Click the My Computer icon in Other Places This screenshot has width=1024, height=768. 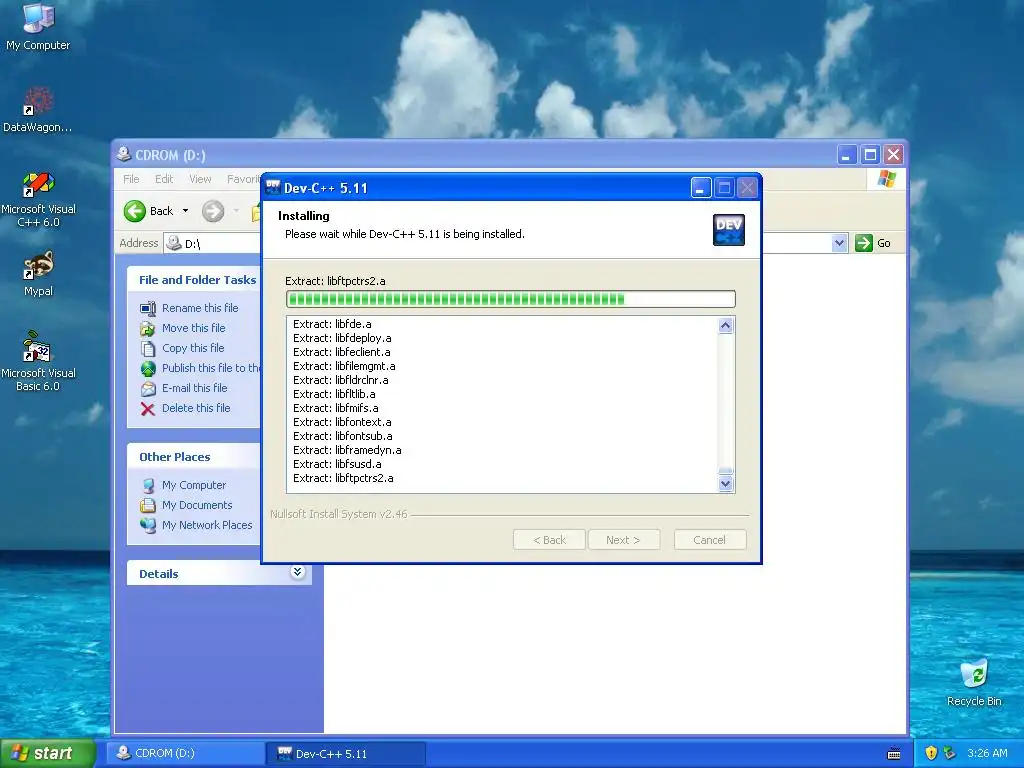click(x=148, y=485)
